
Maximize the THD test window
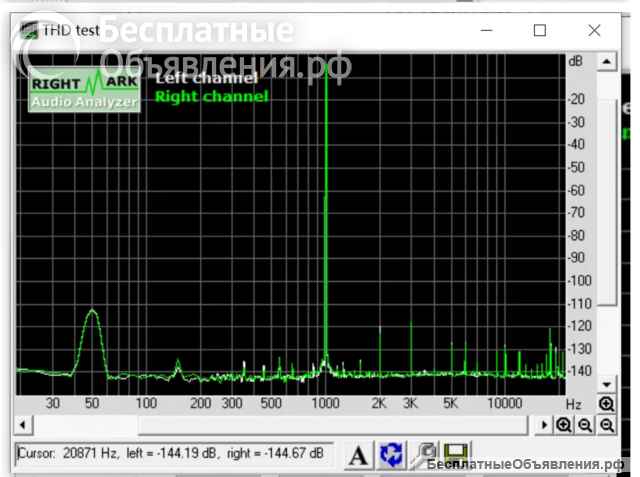point(540,31)
